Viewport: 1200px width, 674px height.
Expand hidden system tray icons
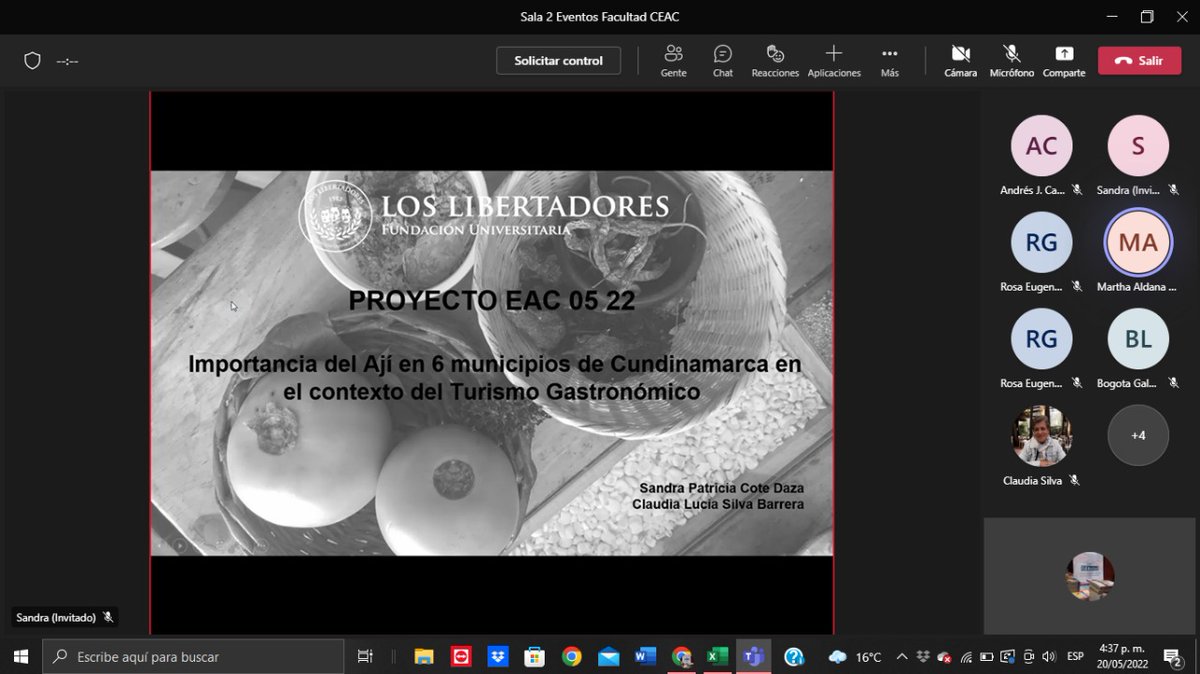click(902, 657)
